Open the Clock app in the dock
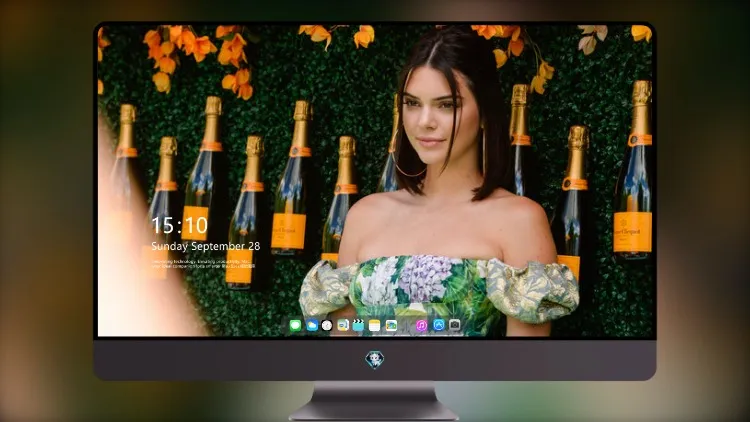750x422 pixels. (x=327, y=325)
